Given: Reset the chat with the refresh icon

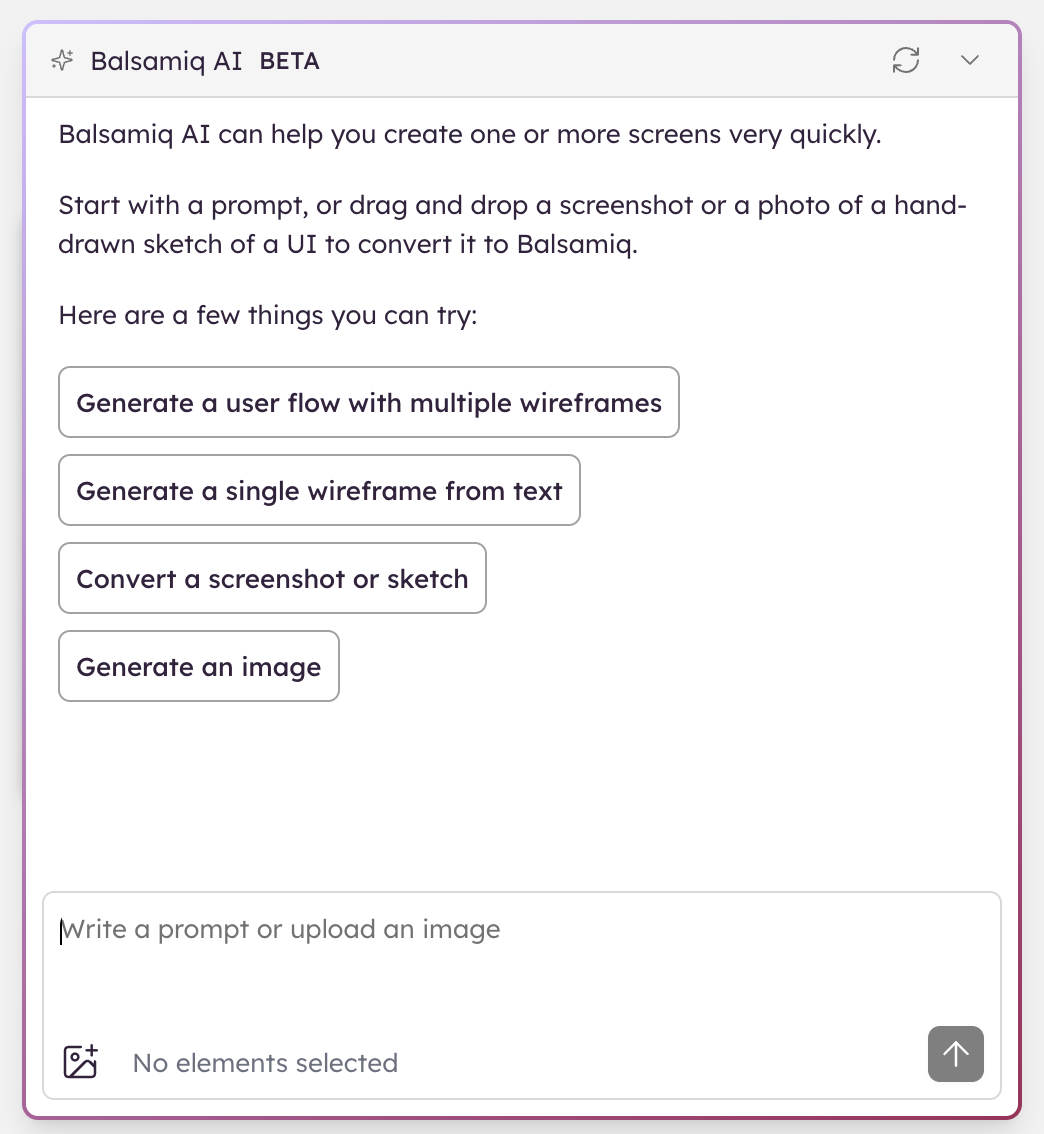Looking at the screenshot, I should pyautogui.click(x=906, y=60).
